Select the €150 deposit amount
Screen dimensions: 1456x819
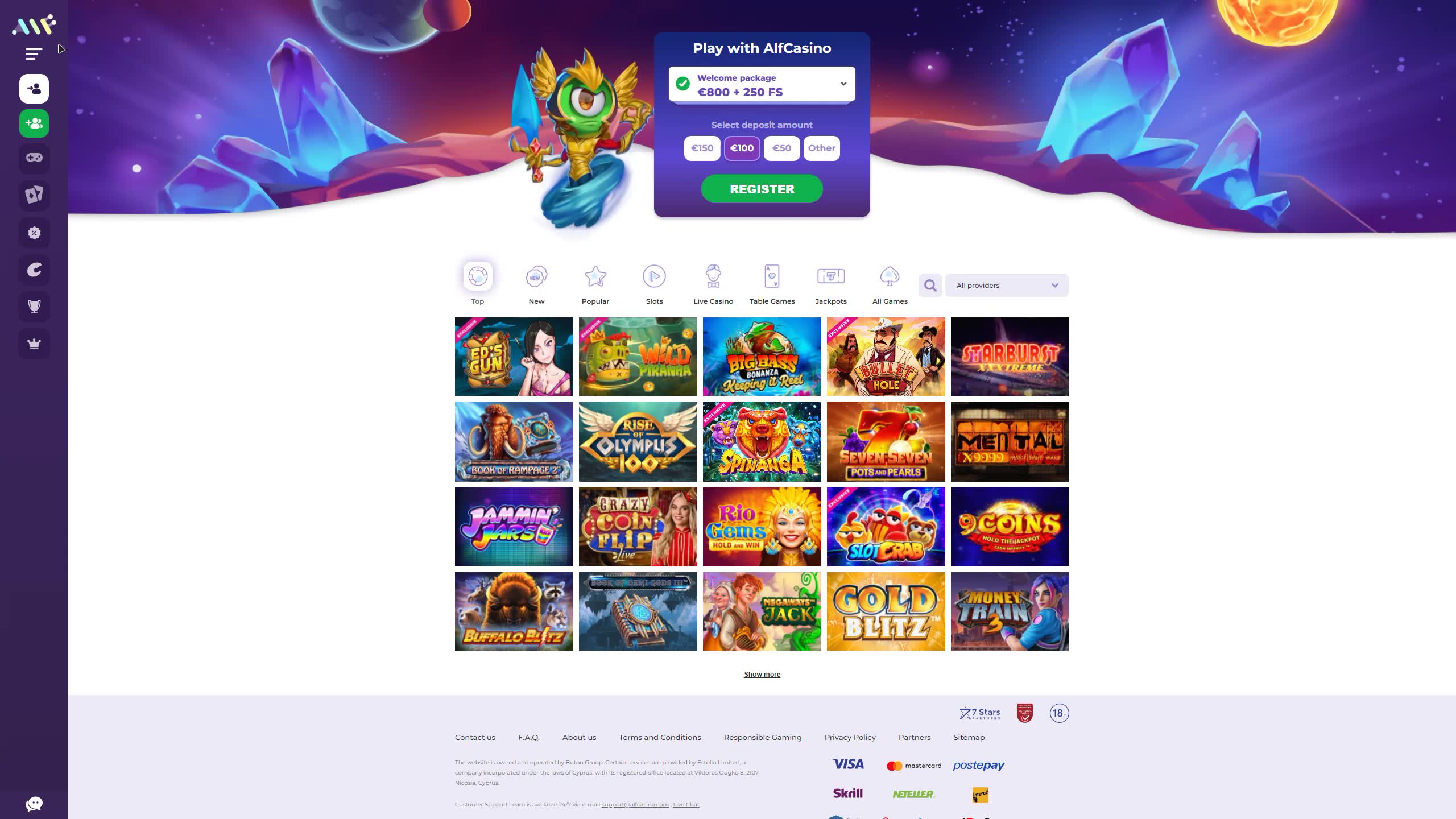click(702, 148)
